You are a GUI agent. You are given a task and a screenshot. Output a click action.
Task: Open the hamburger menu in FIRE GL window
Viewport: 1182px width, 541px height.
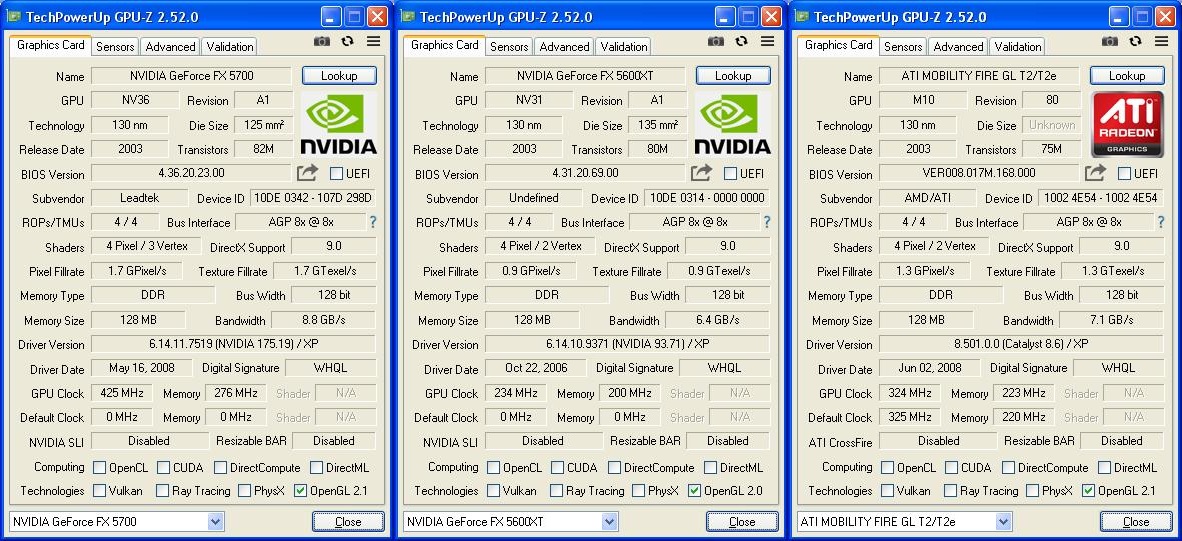coord(1162,41)
